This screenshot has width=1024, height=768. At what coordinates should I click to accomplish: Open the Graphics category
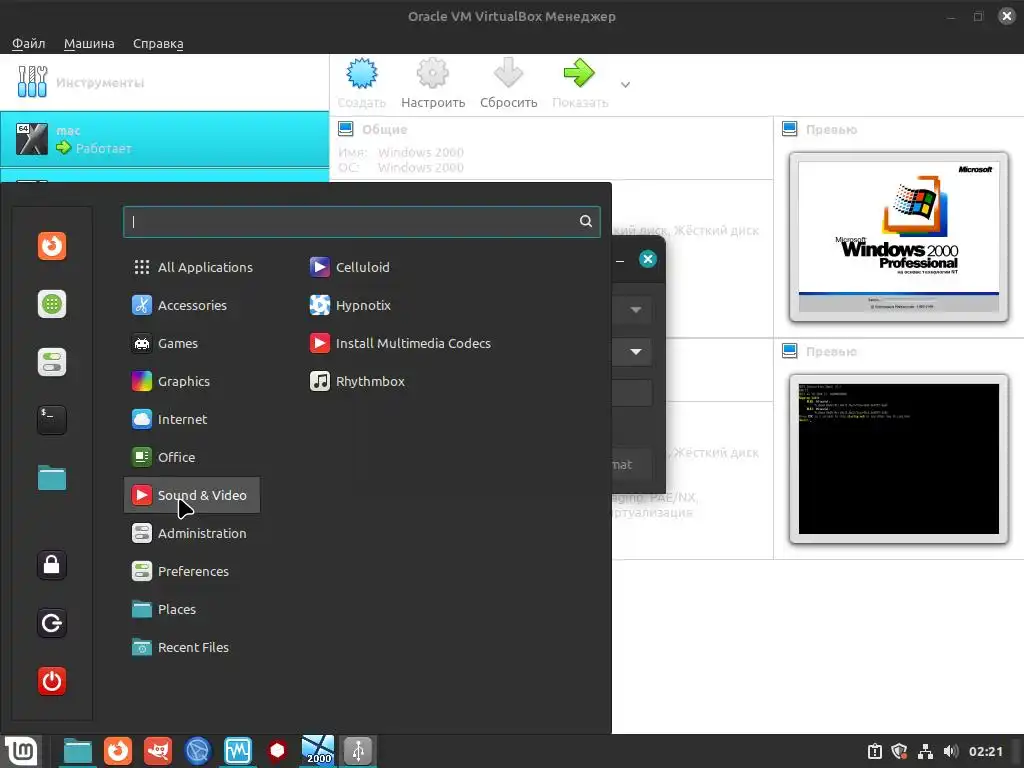tap(192, 381)
